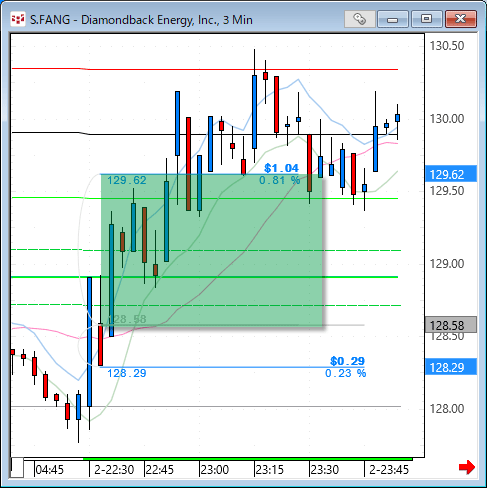The height and width of the screenshot is (488, 487).
Task: Click the CQG chart icon in title bar
Action: 18,19
